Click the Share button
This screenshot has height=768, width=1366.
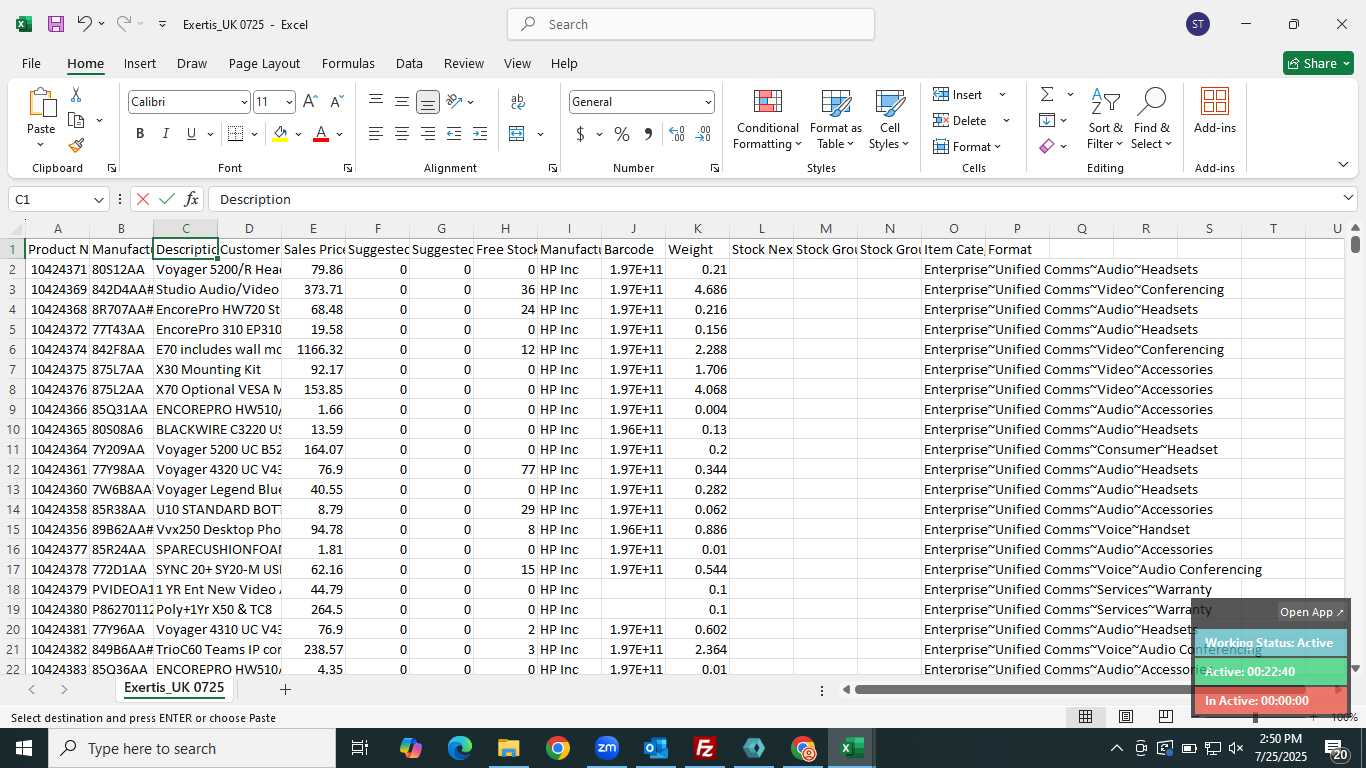[1318, 63]
